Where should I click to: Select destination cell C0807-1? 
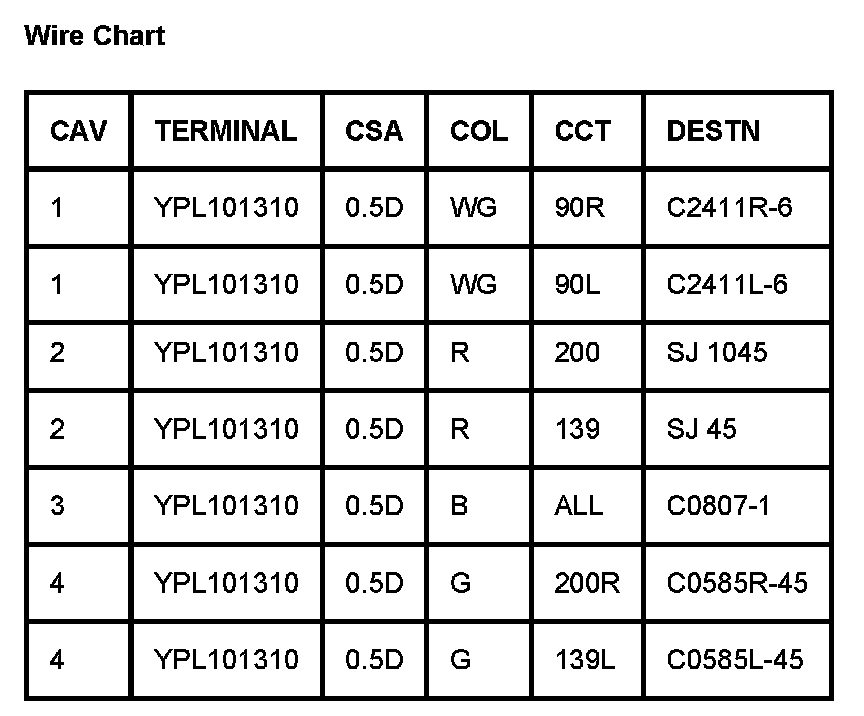pyautogui.click(x=718, y=505)
